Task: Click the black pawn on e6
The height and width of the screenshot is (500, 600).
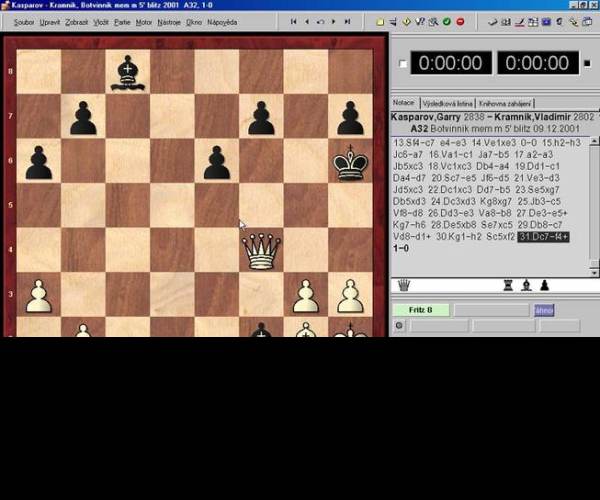Action: (x=217, y=162)
